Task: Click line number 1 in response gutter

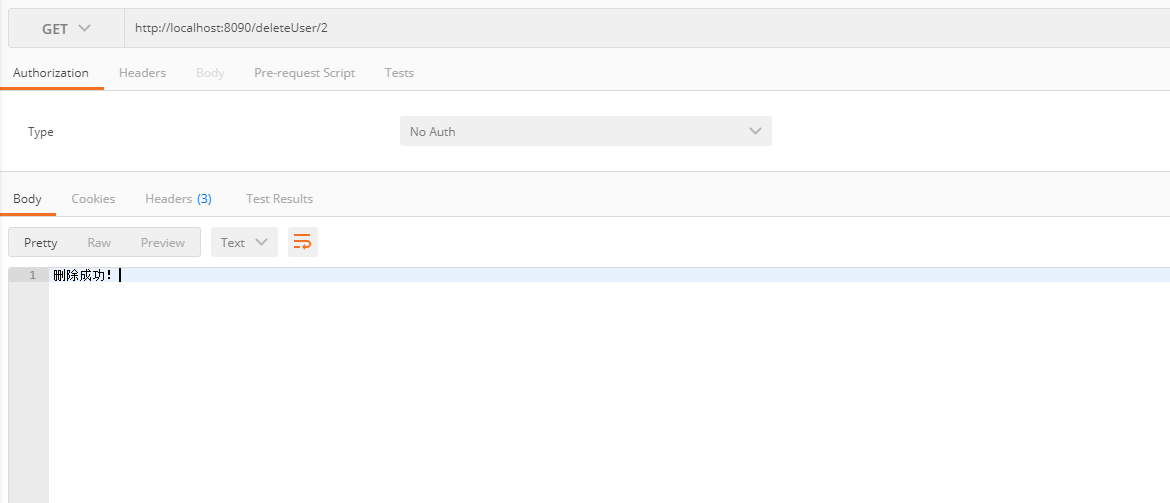Action: [32, 275]
